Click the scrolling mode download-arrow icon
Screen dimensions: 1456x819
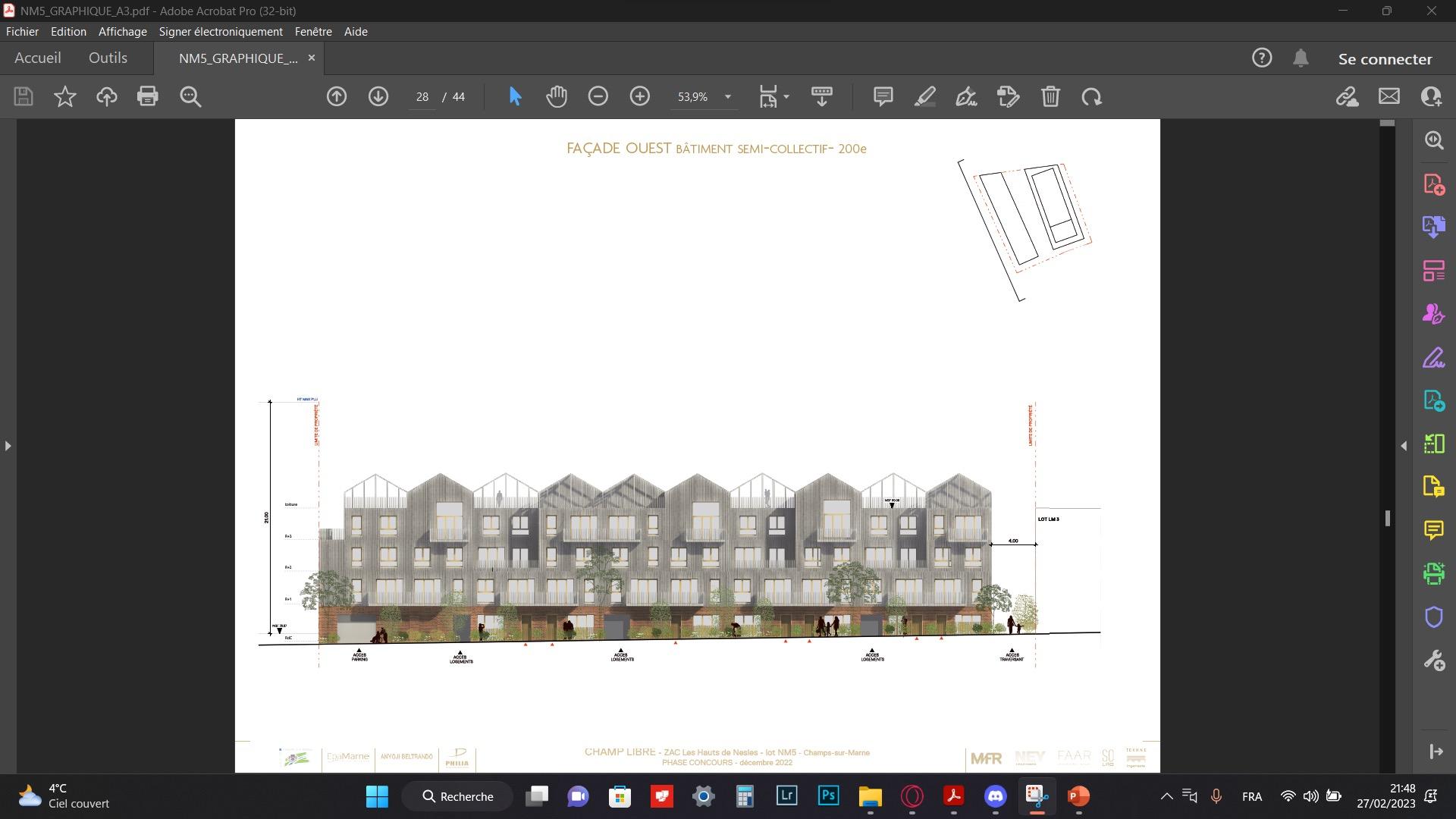pyautogui.click(x=822, y=96)
